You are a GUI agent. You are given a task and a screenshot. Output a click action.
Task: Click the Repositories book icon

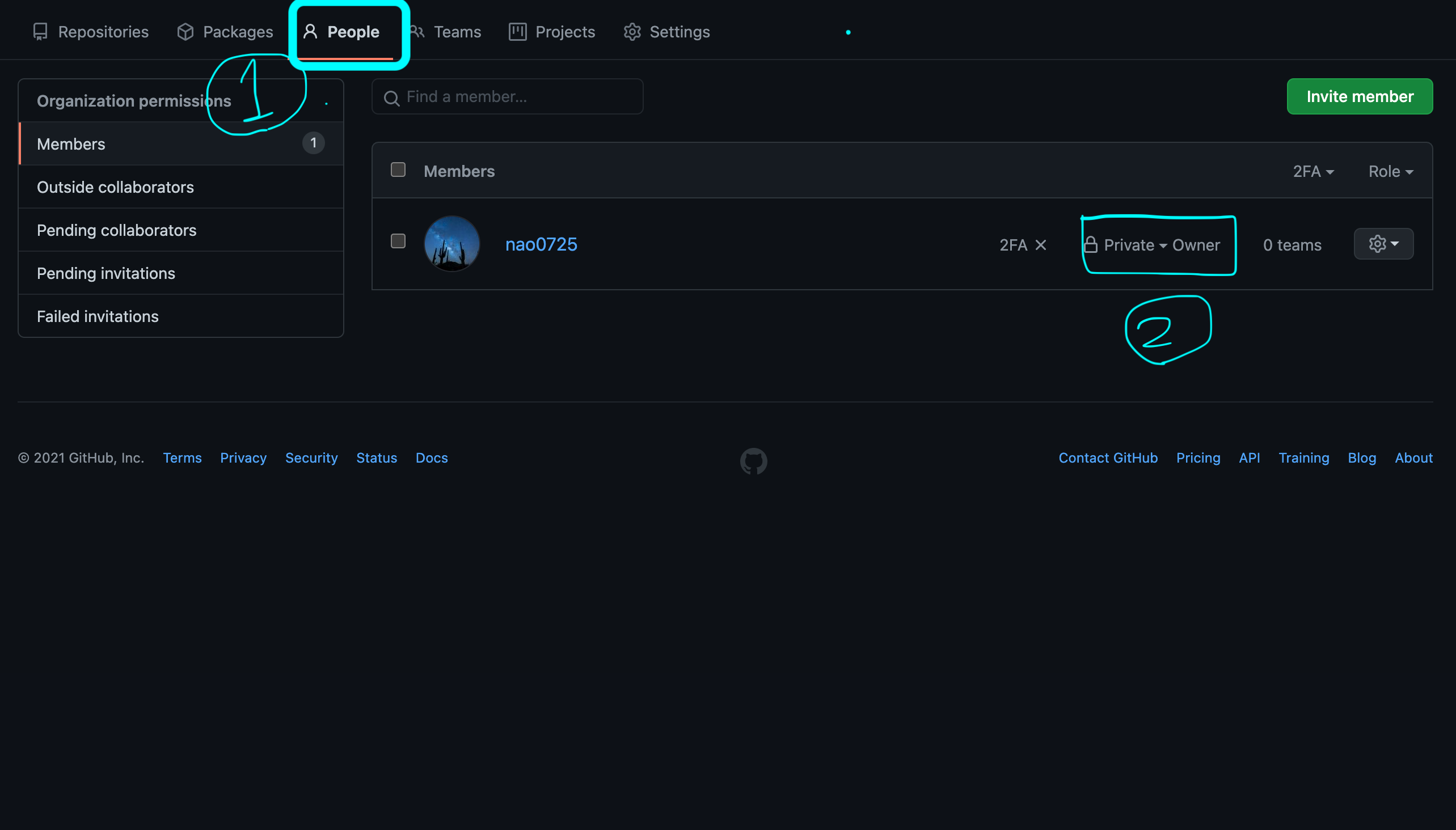coord(40,32)
